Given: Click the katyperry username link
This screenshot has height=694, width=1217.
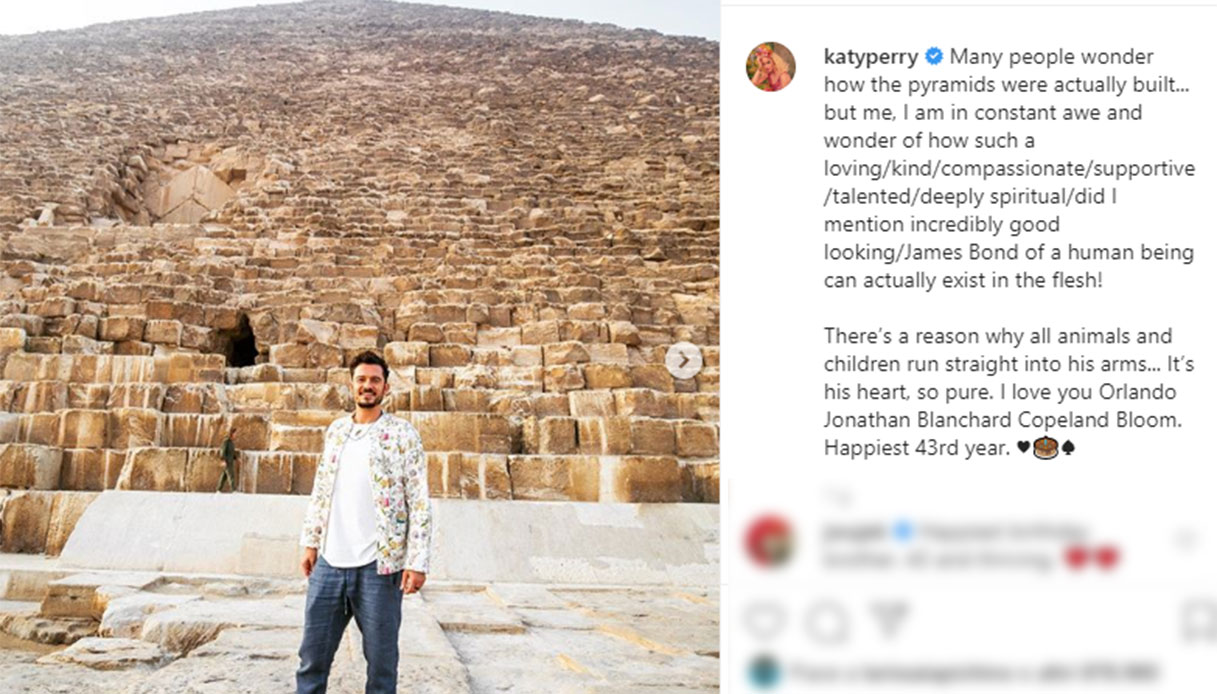Looking at the screenshot, I should pos(870,56).
